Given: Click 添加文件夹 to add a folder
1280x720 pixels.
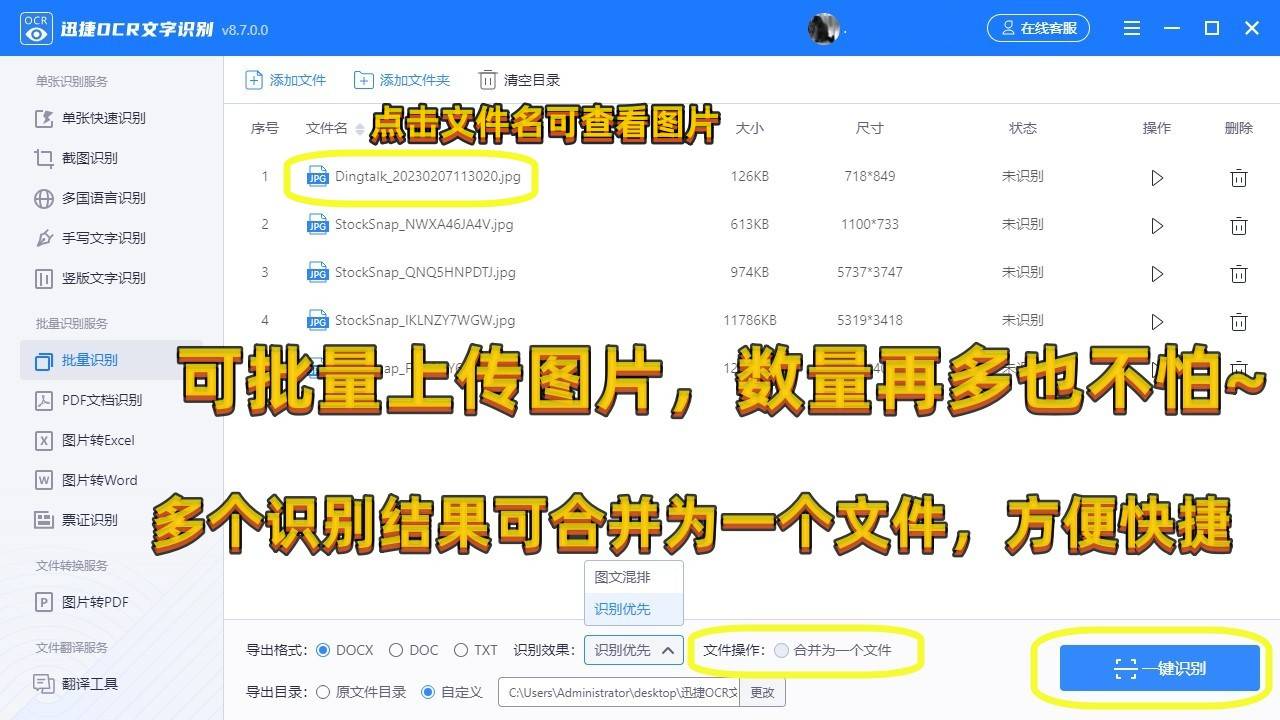Looking at the screenshot, I should [402, 80].
